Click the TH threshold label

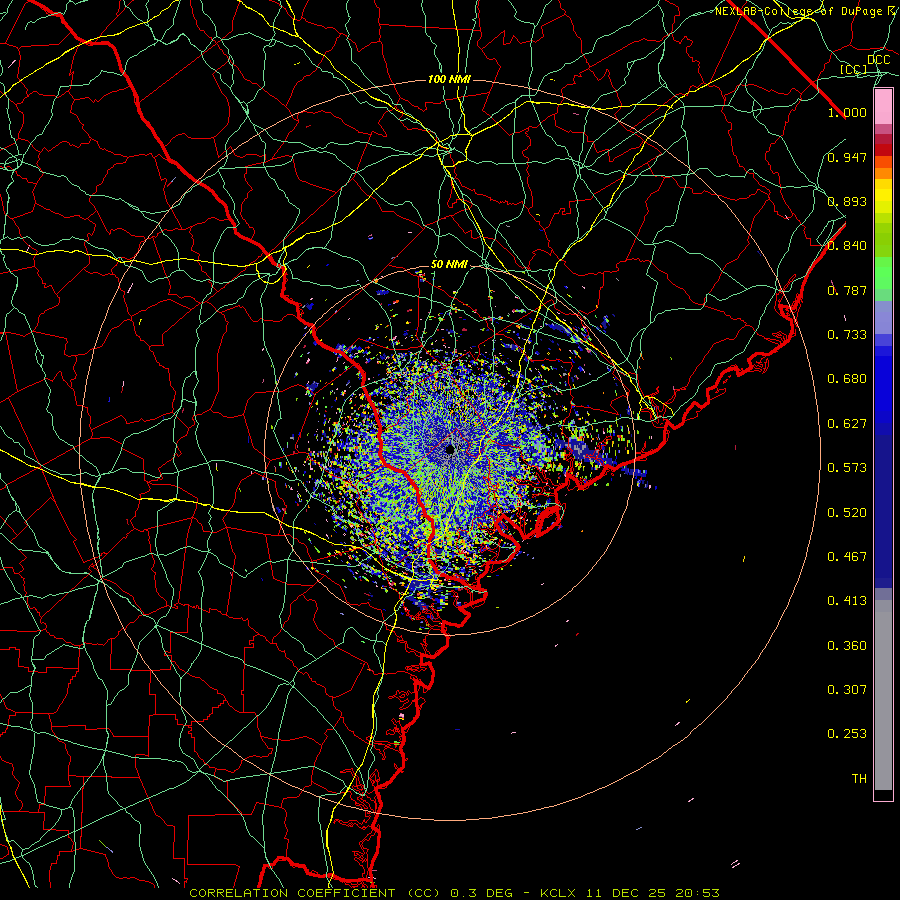click(x=859, y=779)
